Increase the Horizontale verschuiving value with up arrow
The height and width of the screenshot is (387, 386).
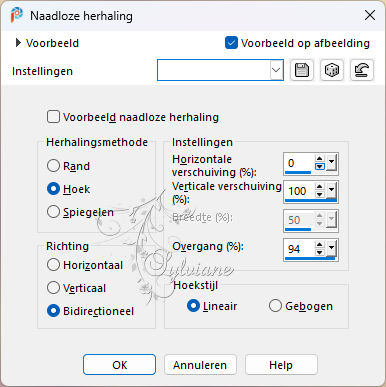click(319, 159)
